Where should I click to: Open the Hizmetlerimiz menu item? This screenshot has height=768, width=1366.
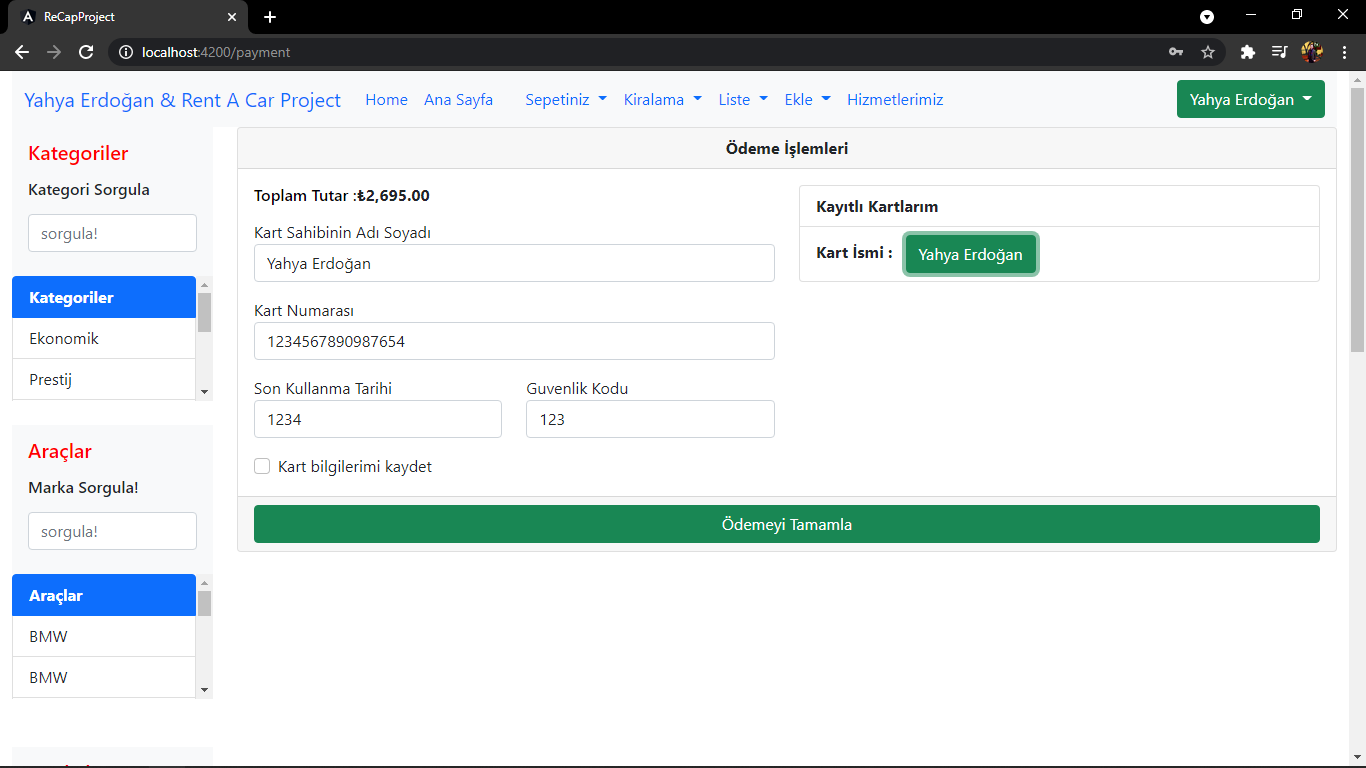894,99
